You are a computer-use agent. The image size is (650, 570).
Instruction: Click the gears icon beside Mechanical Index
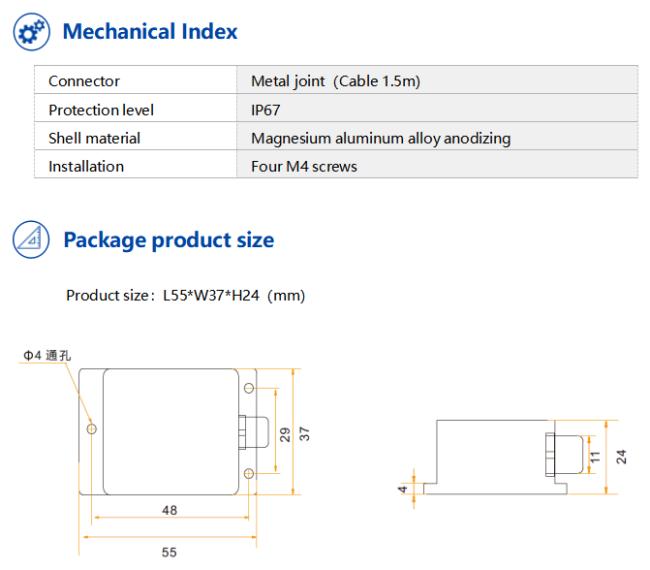coord(32,32)
